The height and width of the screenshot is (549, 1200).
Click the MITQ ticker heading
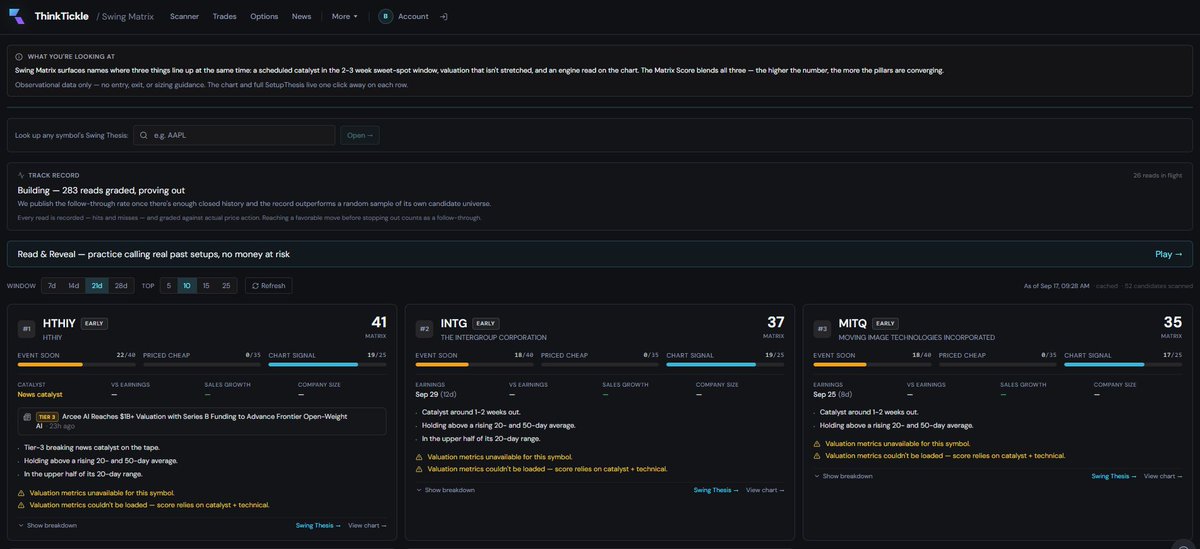(853, 323)
